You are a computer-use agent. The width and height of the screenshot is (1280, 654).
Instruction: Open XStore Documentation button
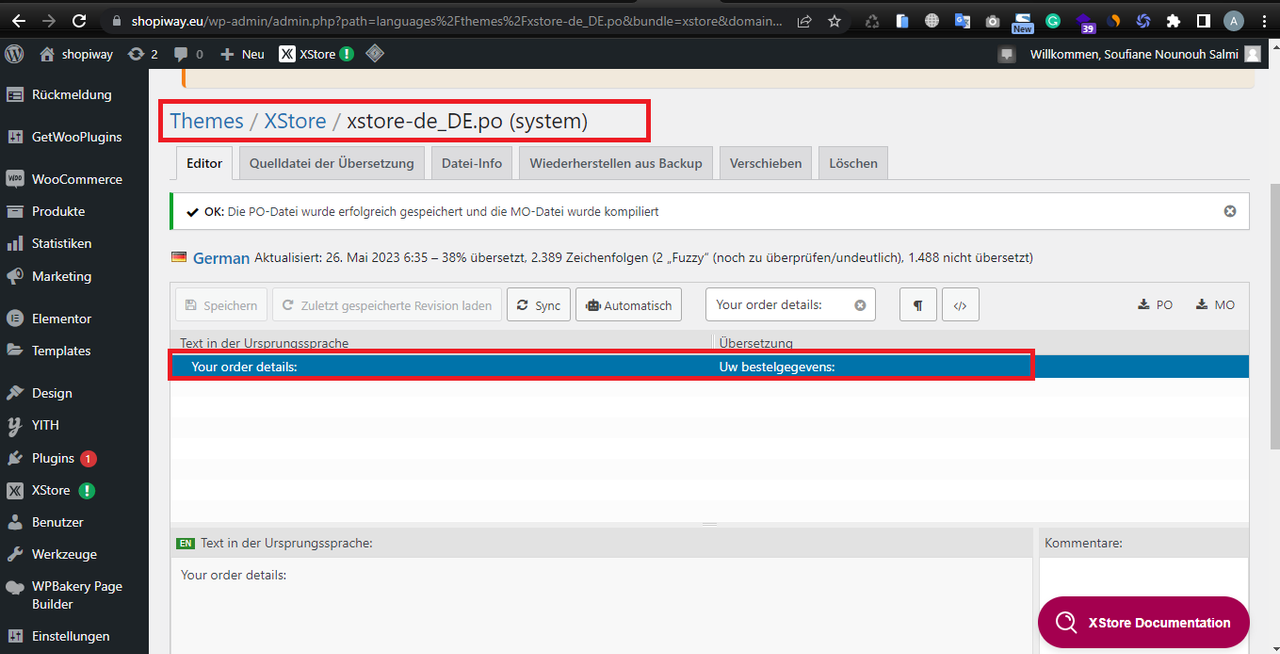click(1144, 622)
